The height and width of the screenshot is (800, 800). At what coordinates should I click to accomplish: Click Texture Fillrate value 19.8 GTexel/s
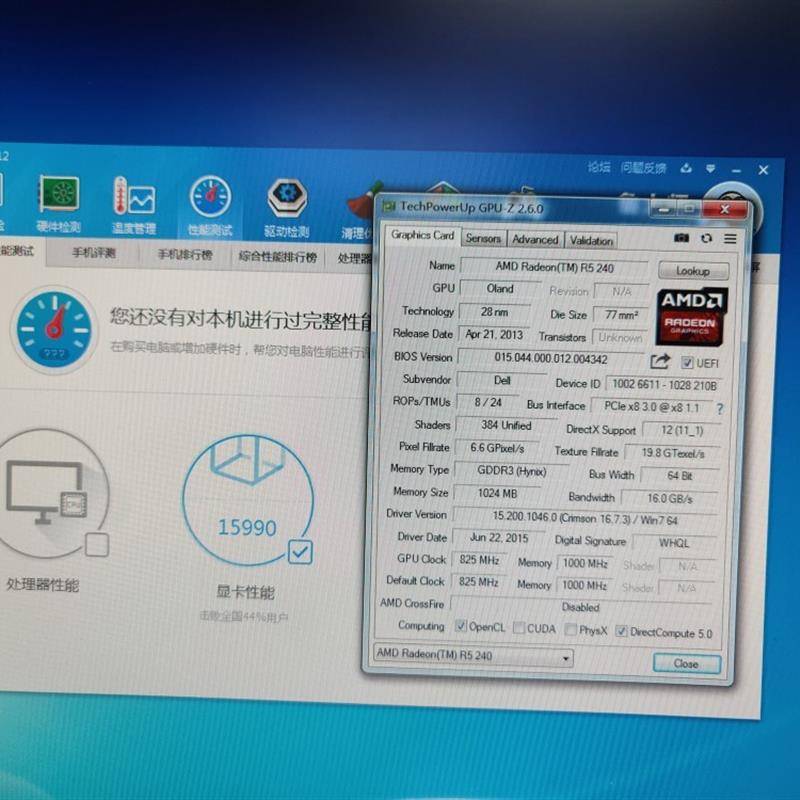(672, 453)
